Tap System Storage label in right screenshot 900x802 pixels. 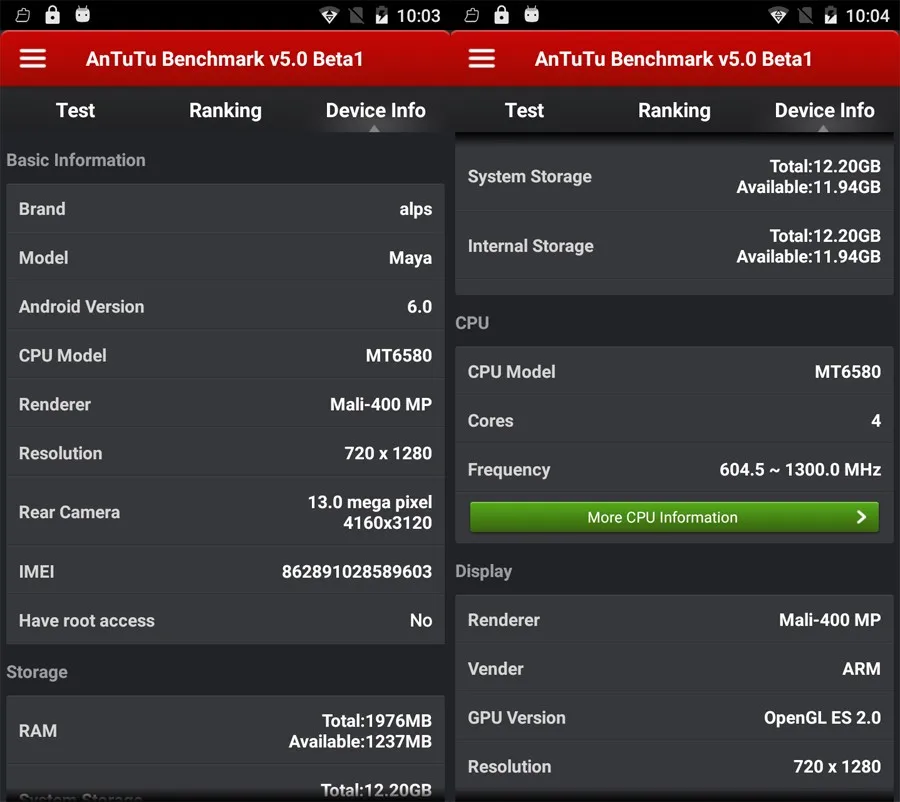tap(529, 176)
